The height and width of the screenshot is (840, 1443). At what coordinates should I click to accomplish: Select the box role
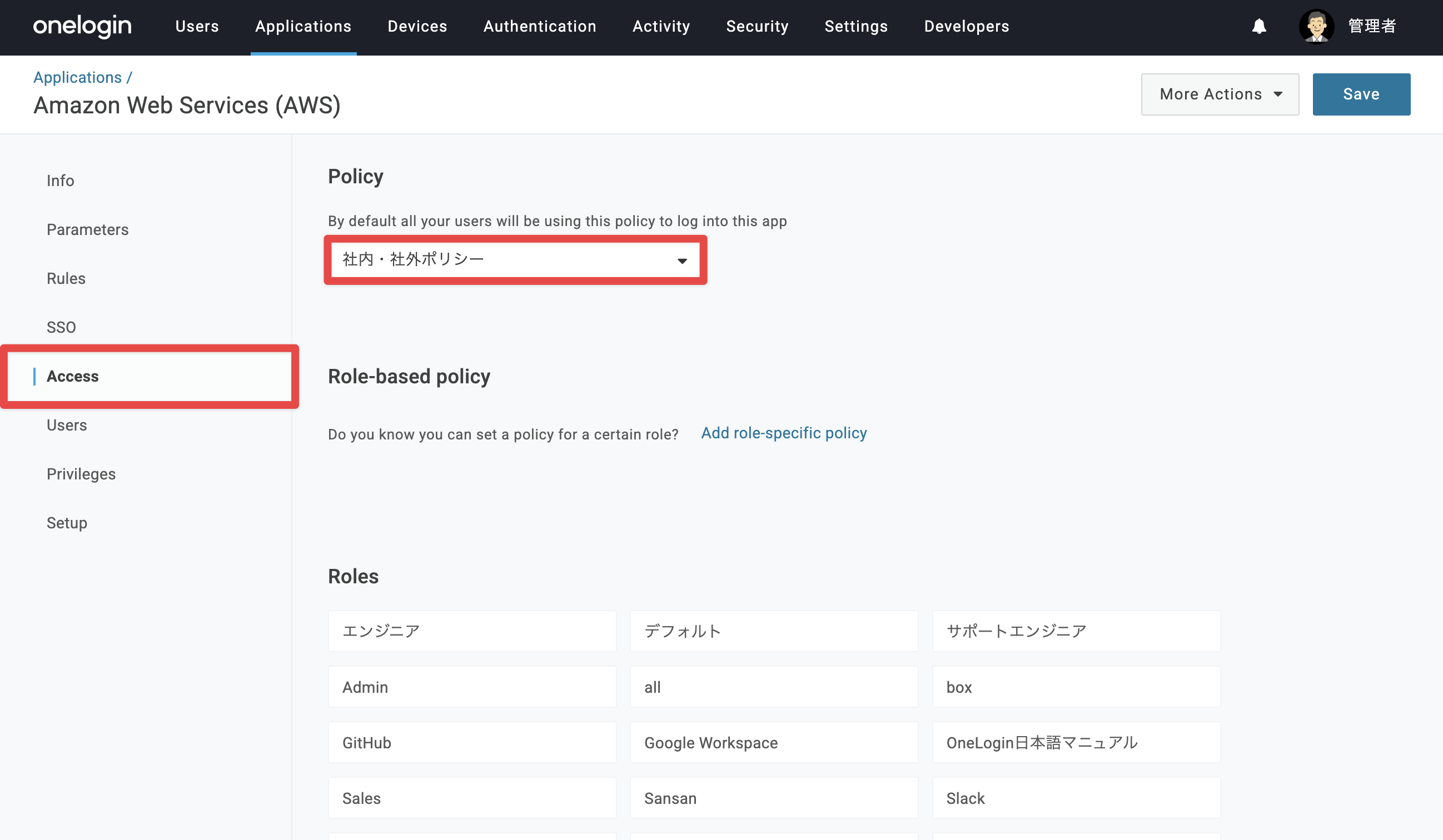coord(1076,687)
